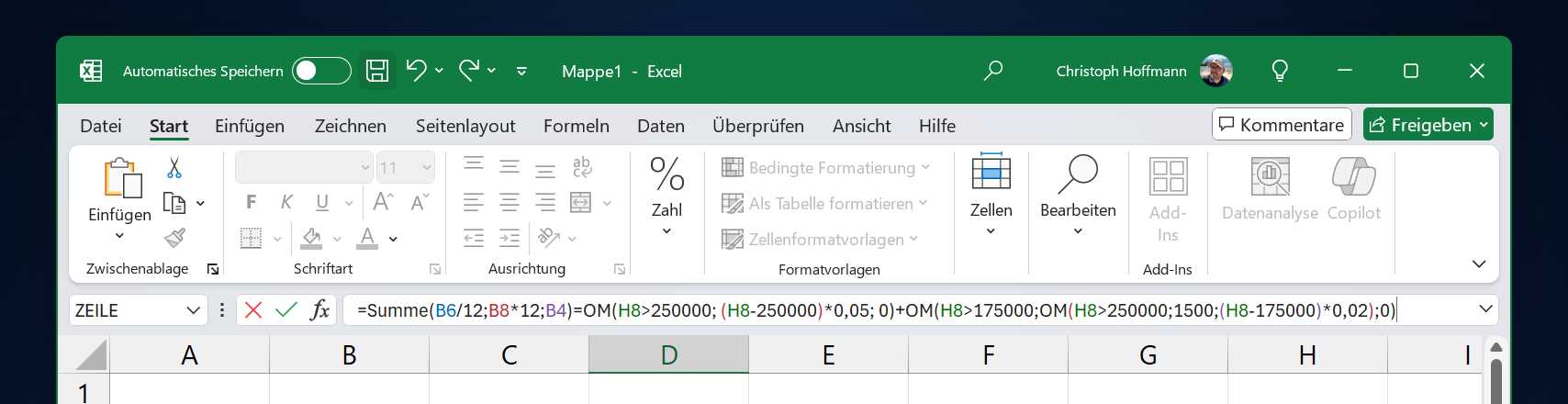Click the font color A icon
The image size is (1568, 404).
pos(367,239)
